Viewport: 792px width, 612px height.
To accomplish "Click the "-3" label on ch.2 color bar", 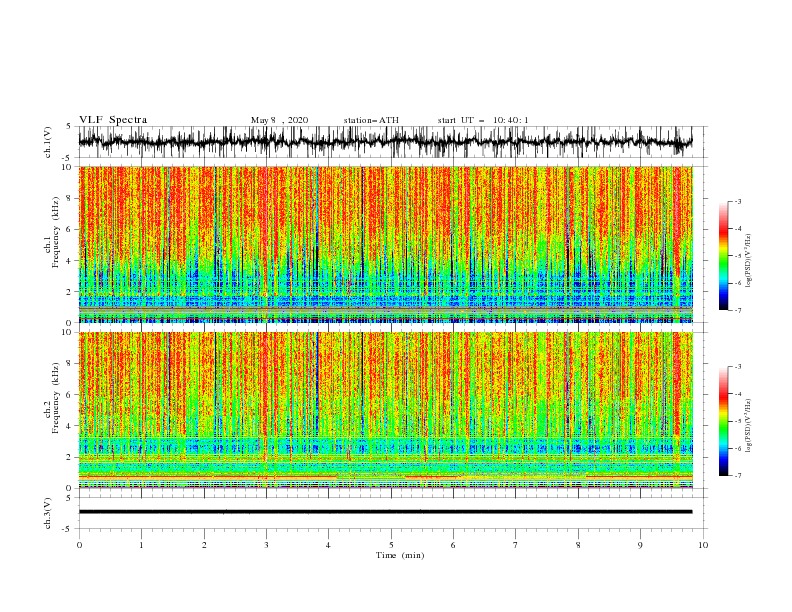I will coord(738,367).
